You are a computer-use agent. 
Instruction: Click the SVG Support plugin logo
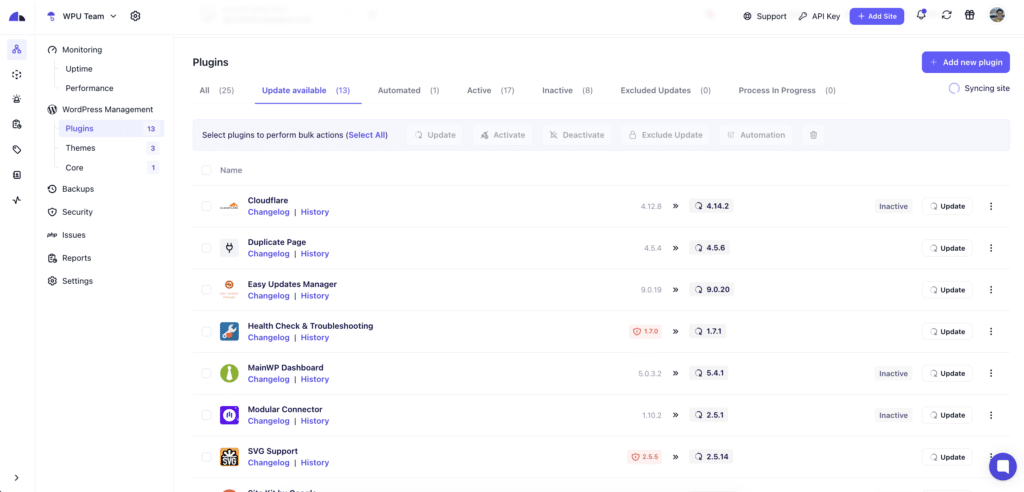coord(229,457)
